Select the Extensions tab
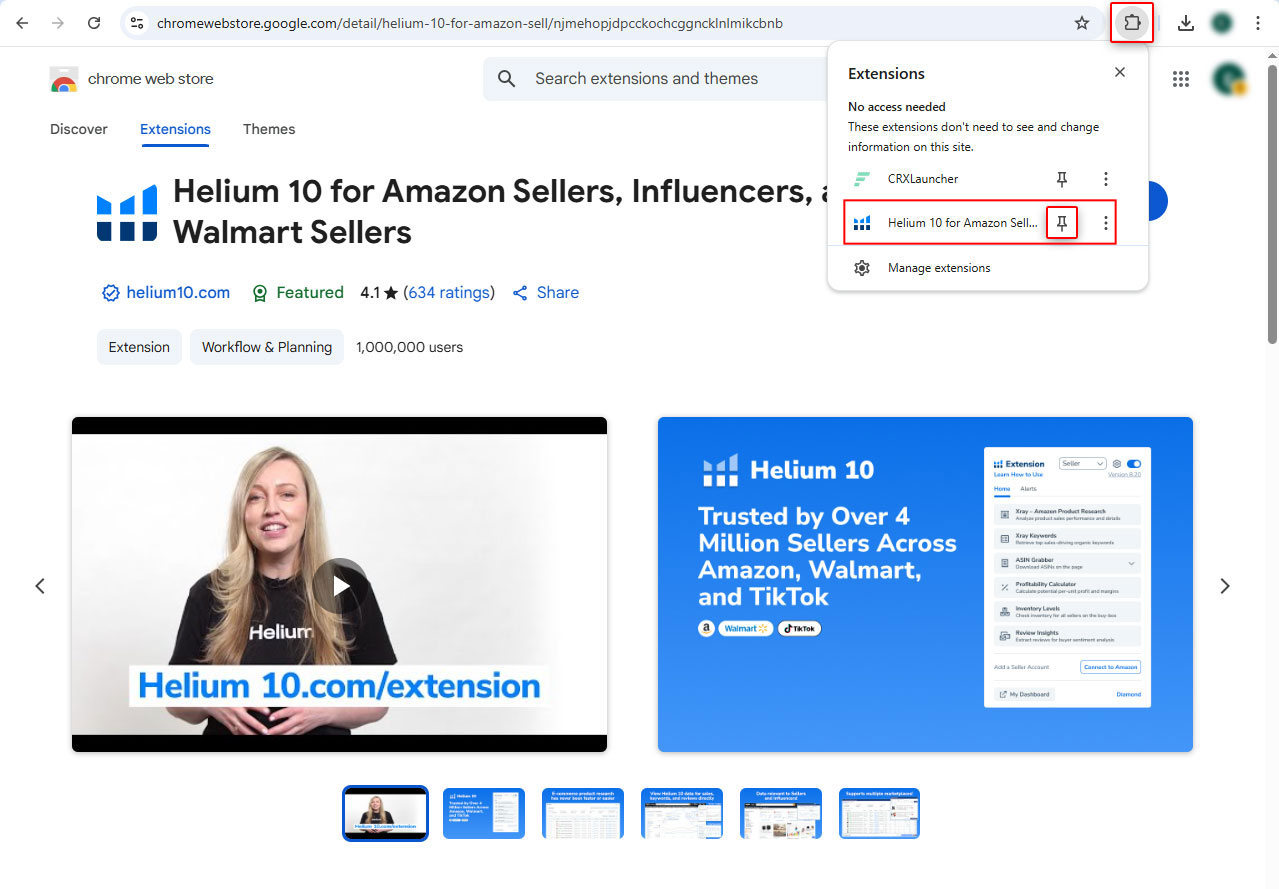 coord(175,129)
